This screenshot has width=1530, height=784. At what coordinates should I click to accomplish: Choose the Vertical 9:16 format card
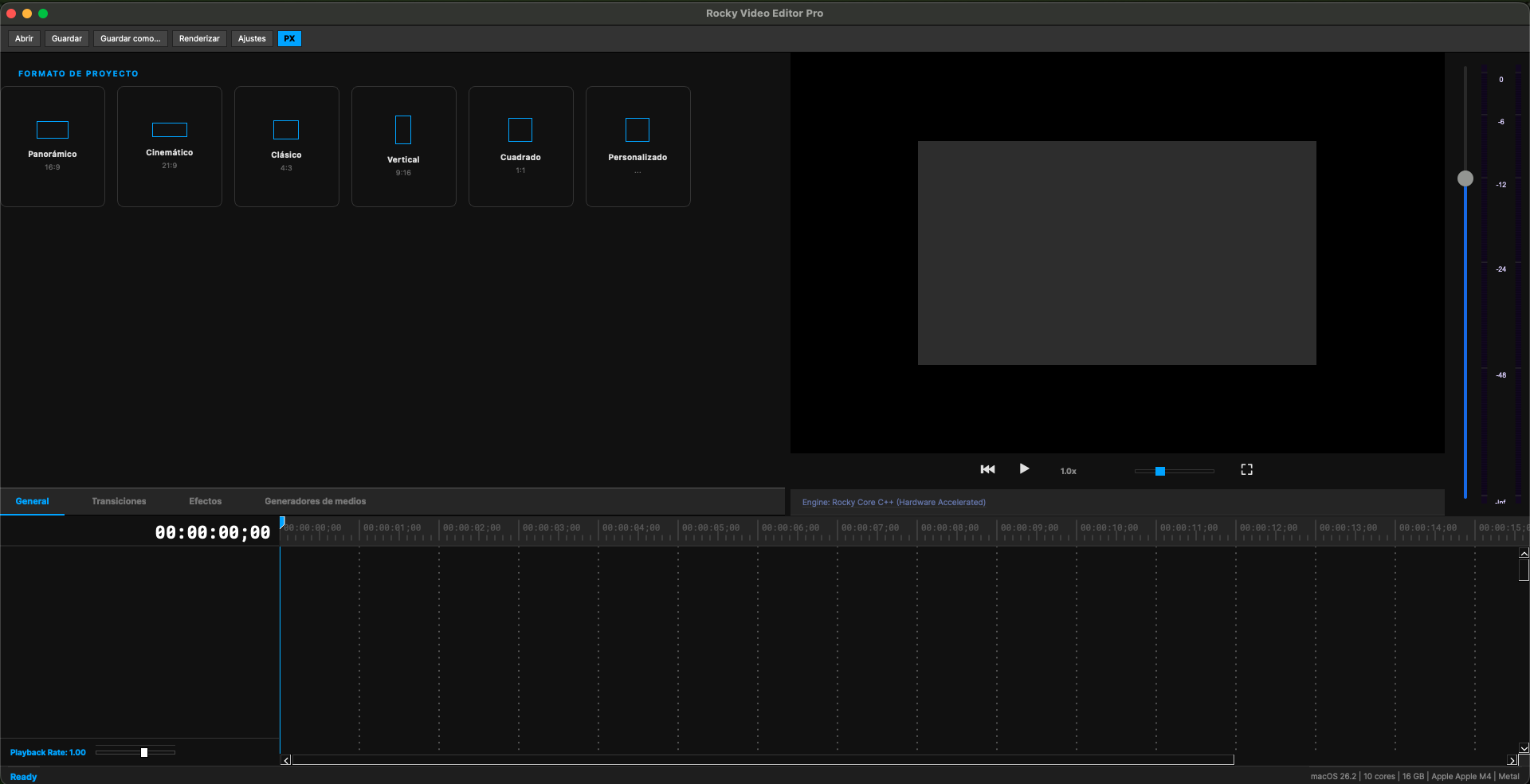[x=404, y=147]
